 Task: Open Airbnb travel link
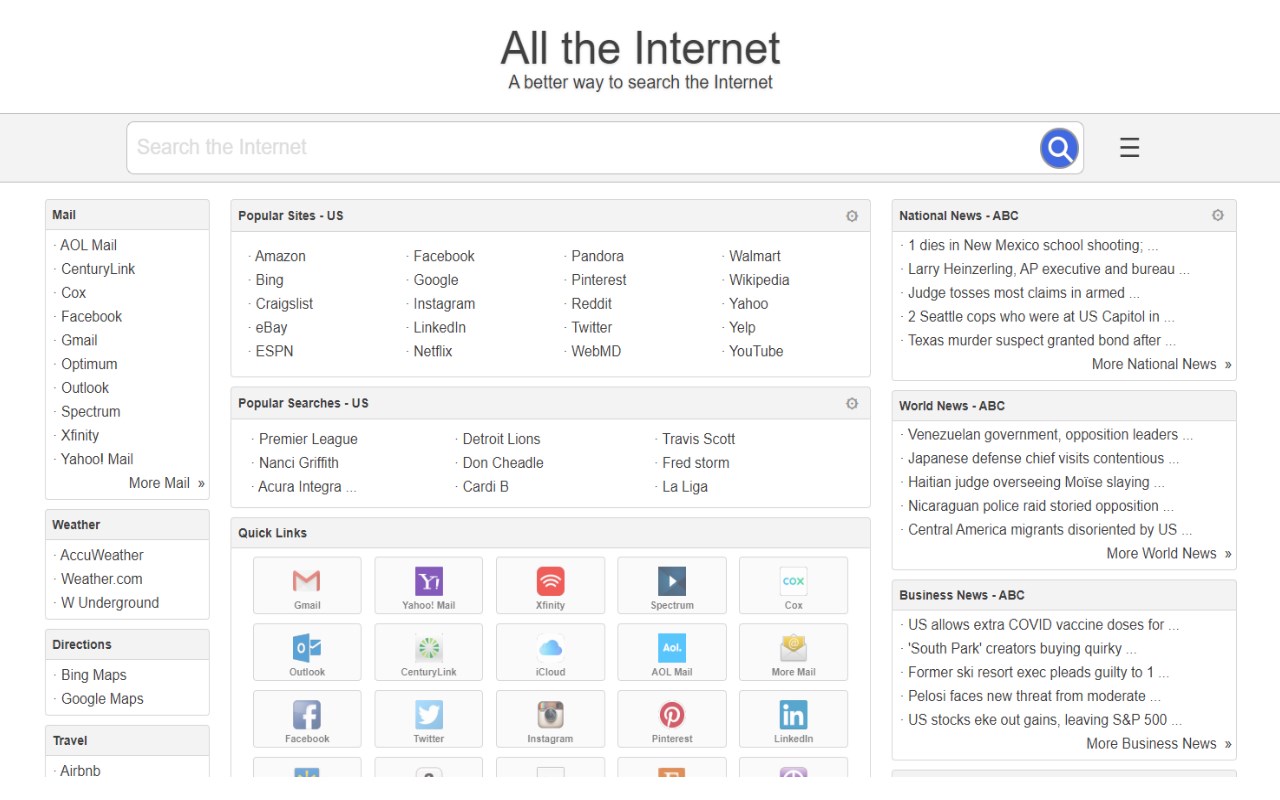pyautogui.click(x=80, y=771)
